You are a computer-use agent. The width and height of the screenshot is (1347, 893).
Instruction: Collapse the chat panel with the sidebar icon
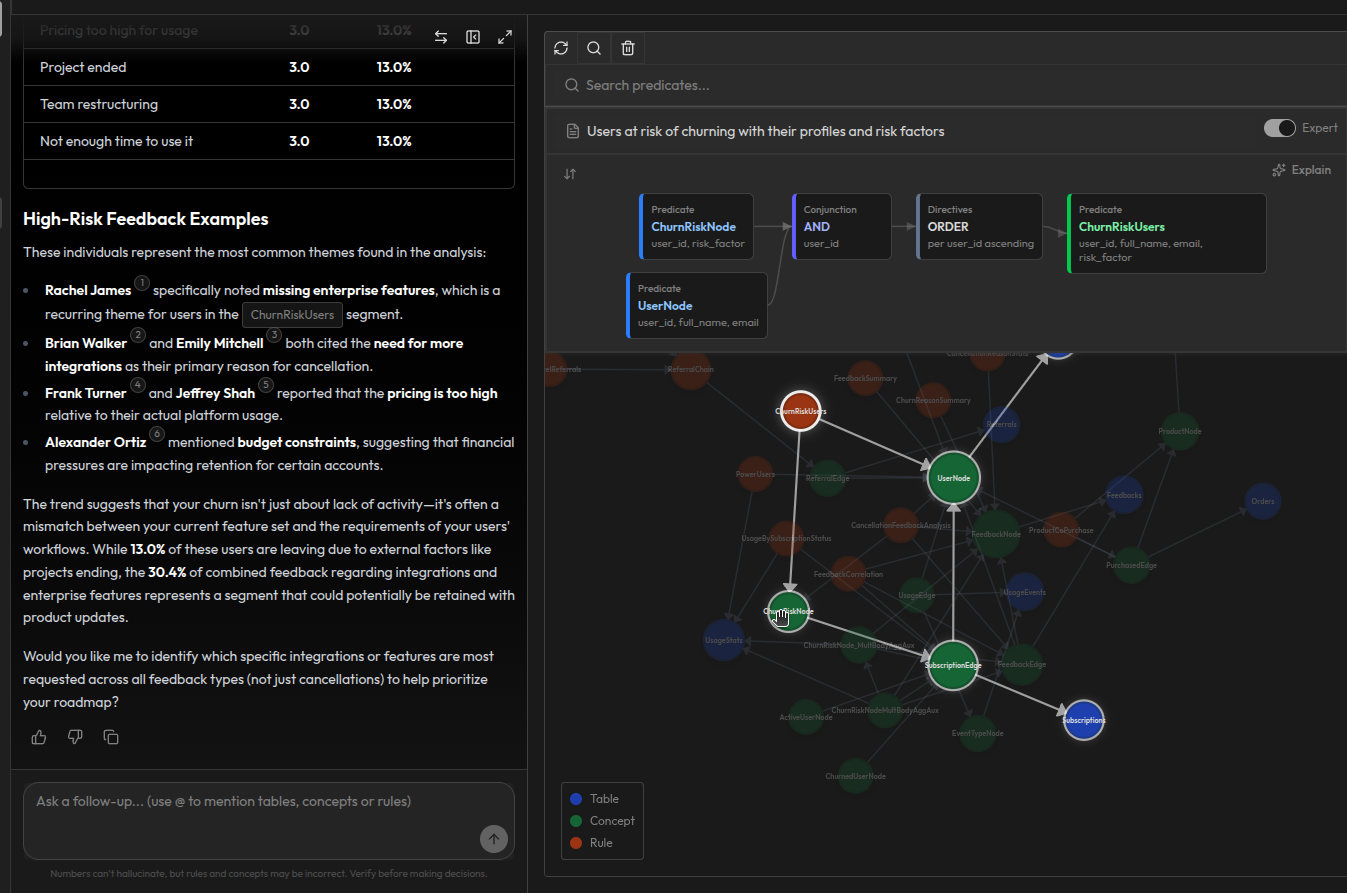point(472,36)
